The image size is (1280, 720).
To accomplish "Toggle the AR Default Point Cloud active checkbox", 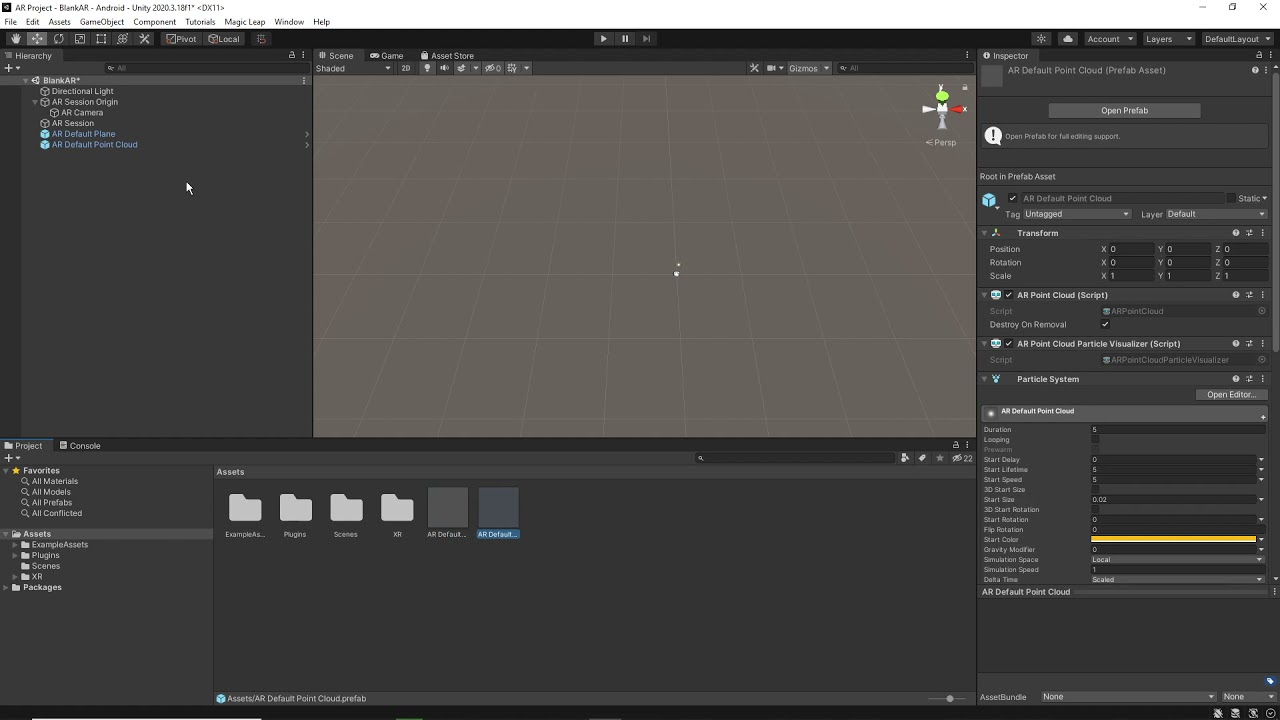I will (x=1013, y=198).
